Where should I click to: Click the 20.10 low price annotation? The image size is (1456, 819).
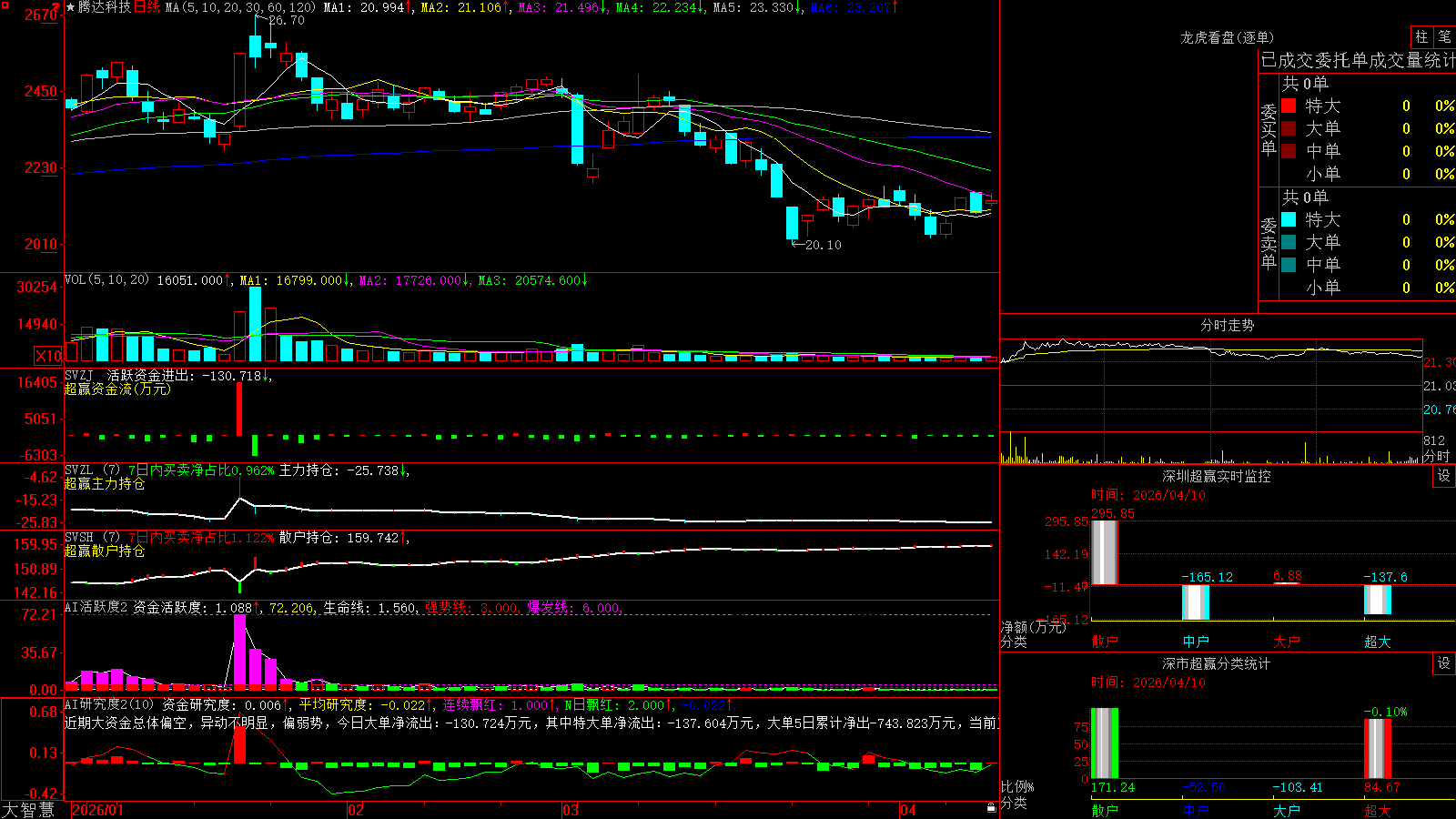click(x=824, y=245)
